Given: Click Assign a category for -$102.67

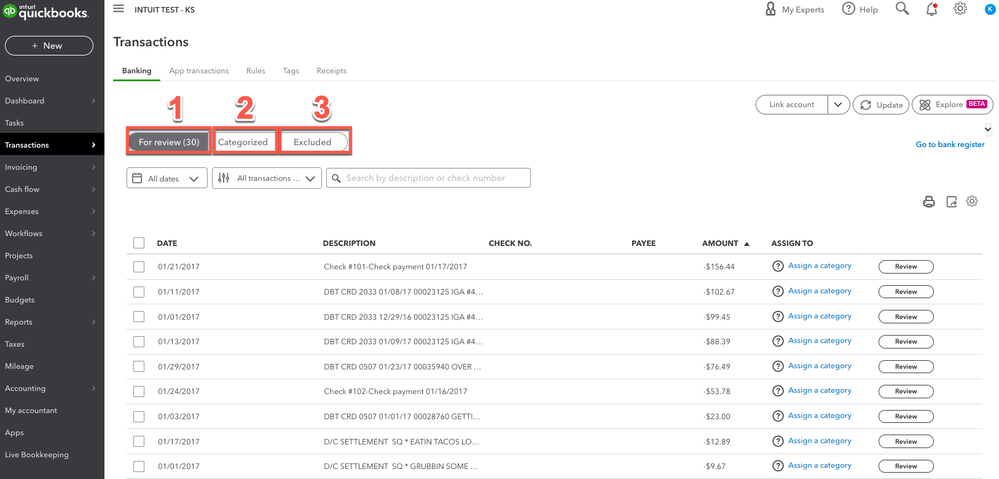Looking at the screenshot, I should tap(819, 290).
